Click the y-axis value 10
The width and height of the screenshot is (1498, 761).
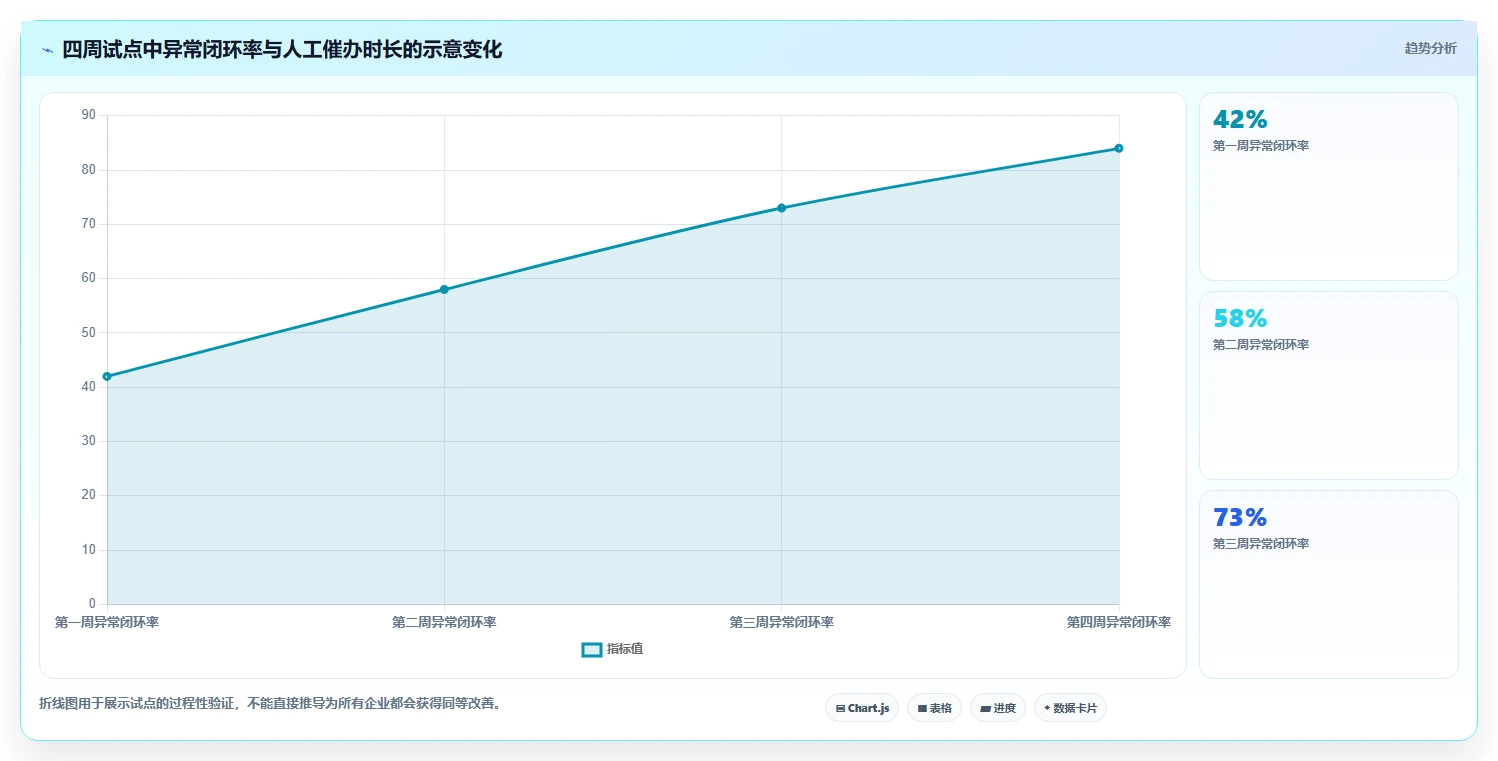pos(89,550)
